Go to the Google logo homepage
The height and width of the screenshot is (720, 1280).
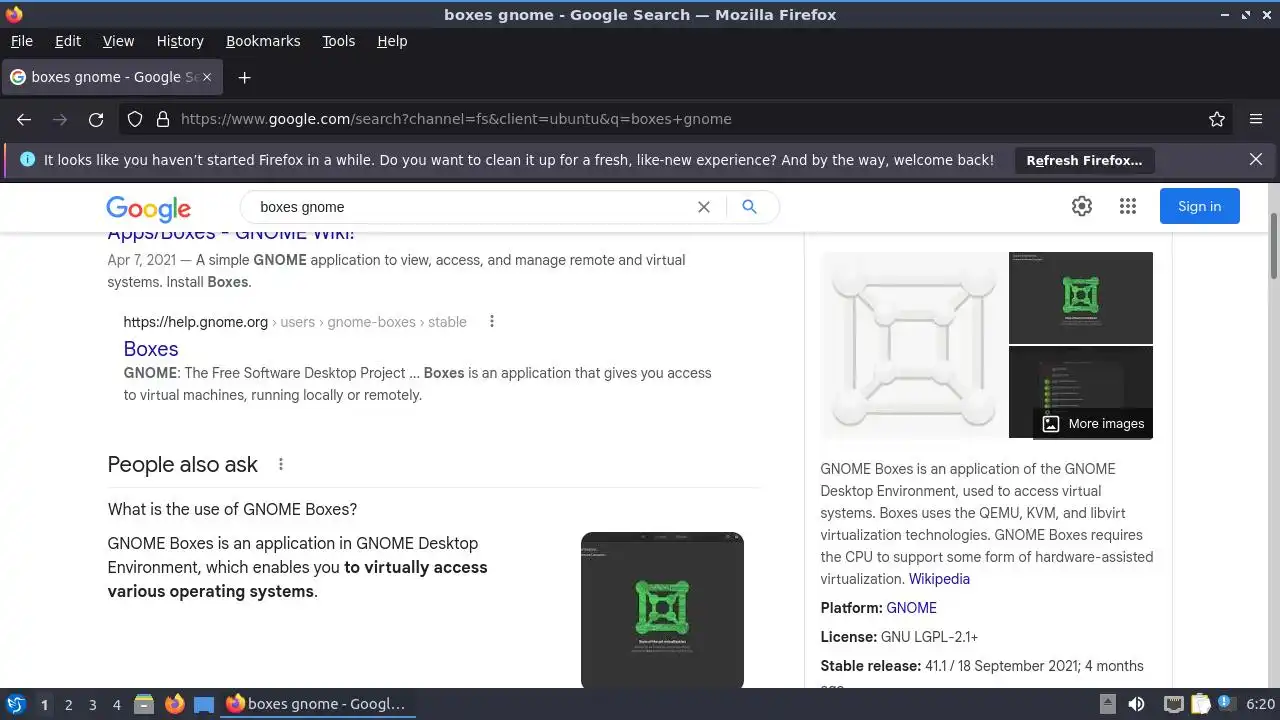[x=149, y=208]
